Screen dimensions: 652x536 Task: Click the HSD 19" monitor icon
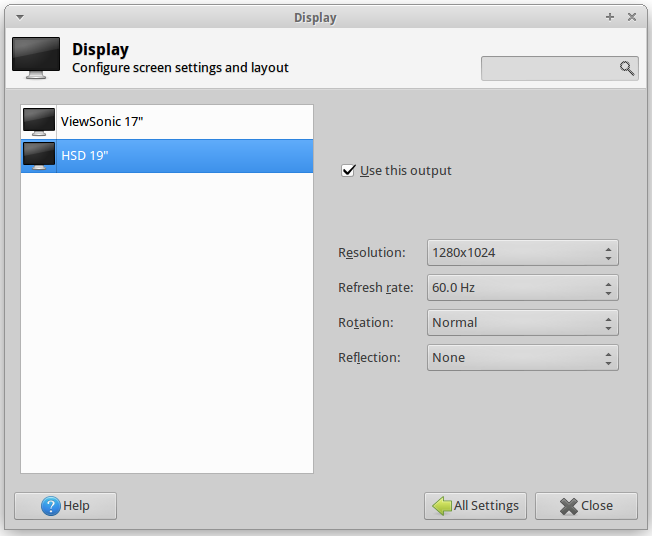(39, 156)
